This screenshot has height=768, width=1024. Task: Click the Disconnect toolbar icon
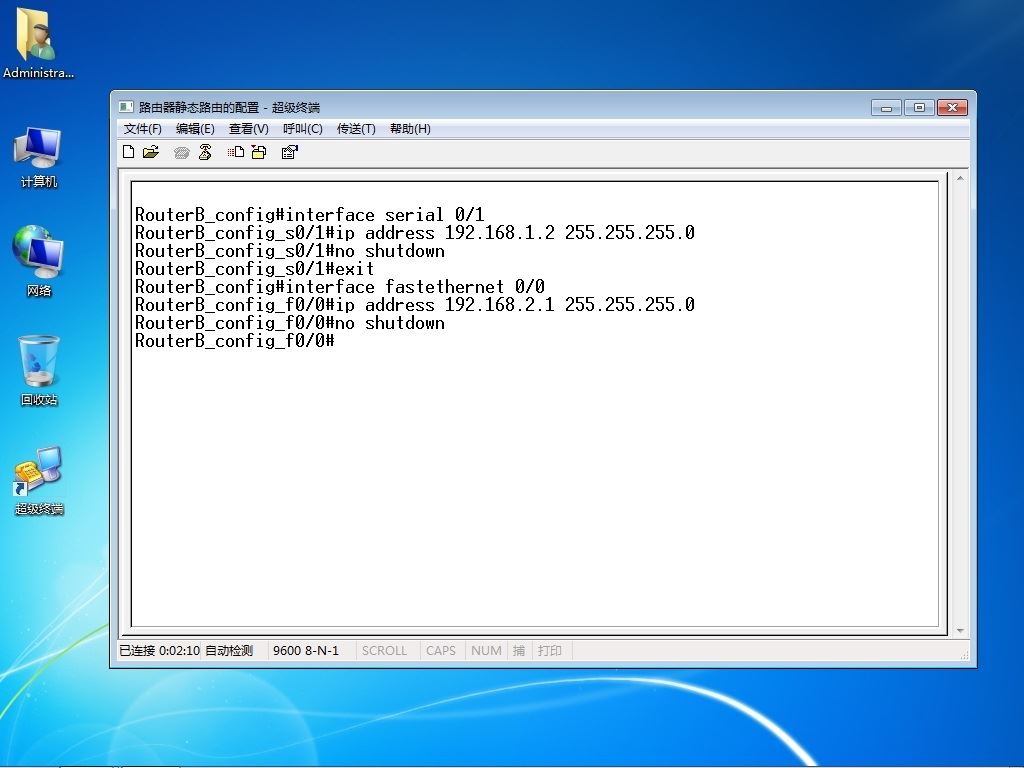pos(205,152)
